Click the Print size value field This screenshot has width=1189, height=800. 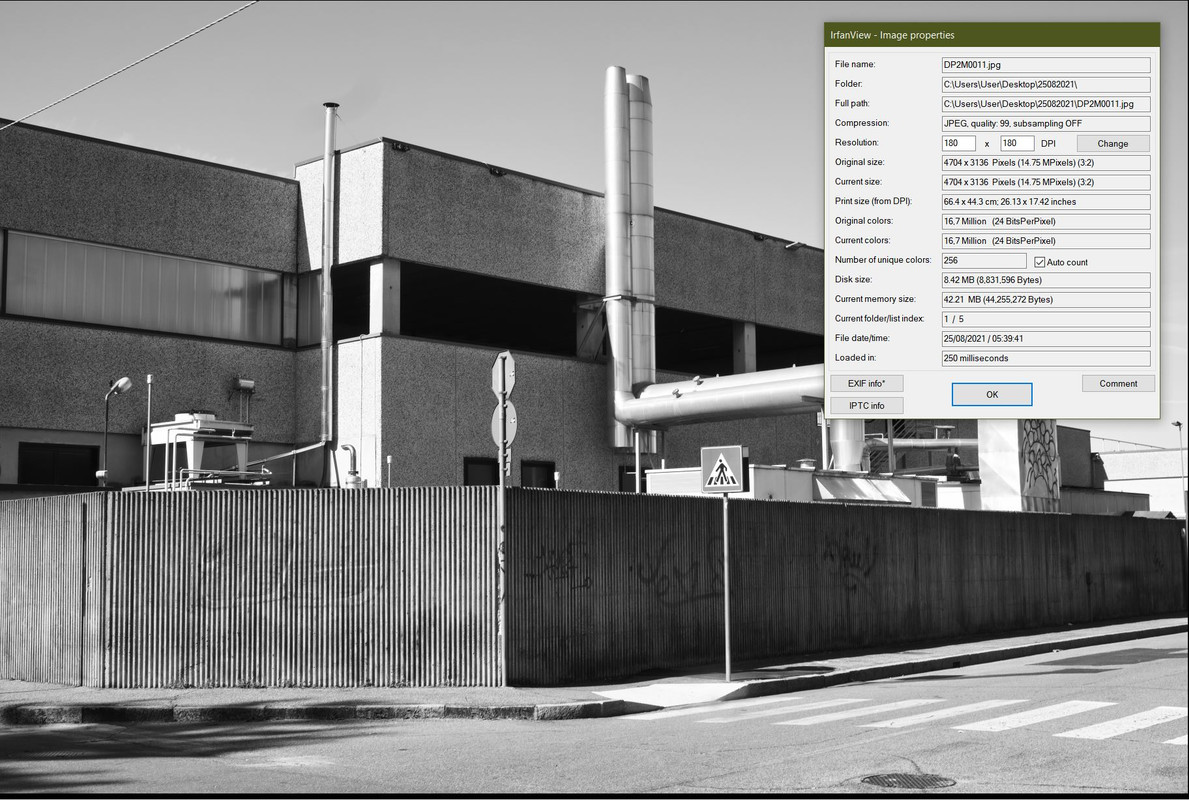[x=1046, y=202]
